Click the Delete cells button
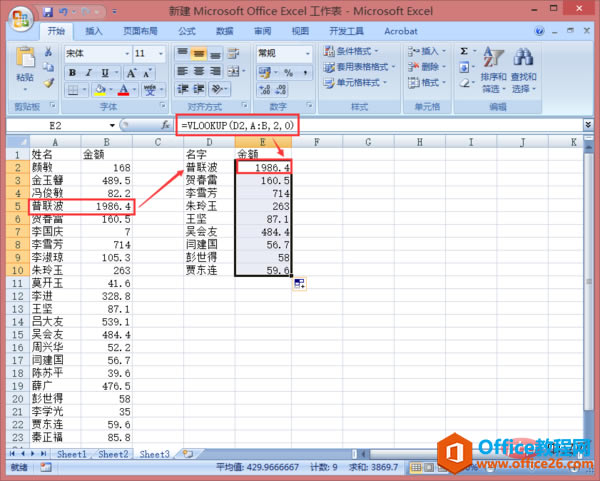The image size is (600, 481). coord(427,67)
